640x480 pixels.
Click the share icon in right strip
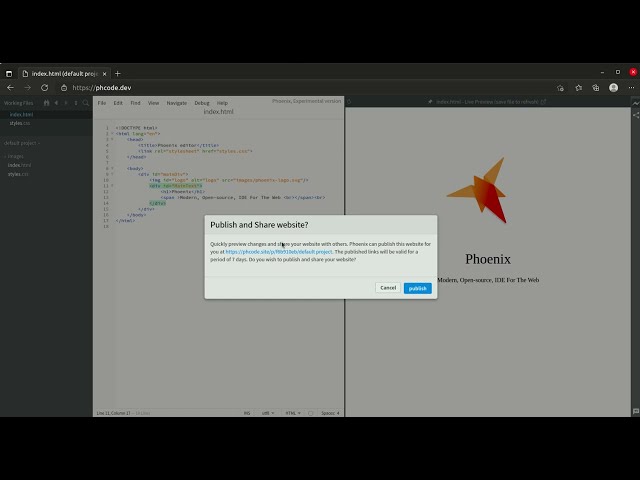pos(636,116)
